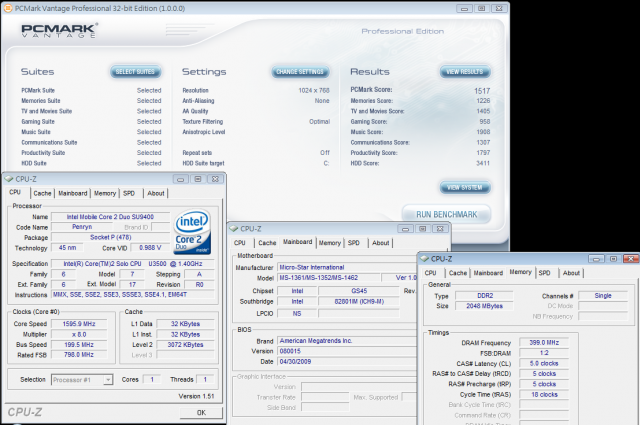Click the CPU-Z icon in the CPU window title bar
640x425 pixels.
pos(9,179)
